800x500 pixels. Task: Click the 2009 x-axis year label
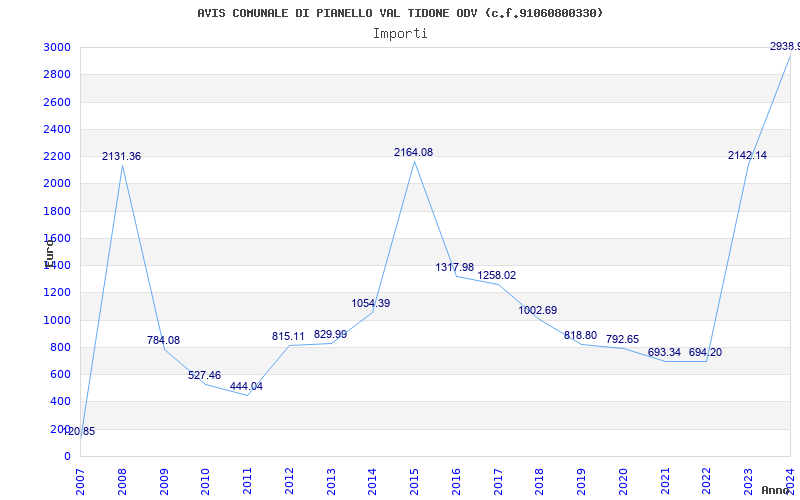164,481
